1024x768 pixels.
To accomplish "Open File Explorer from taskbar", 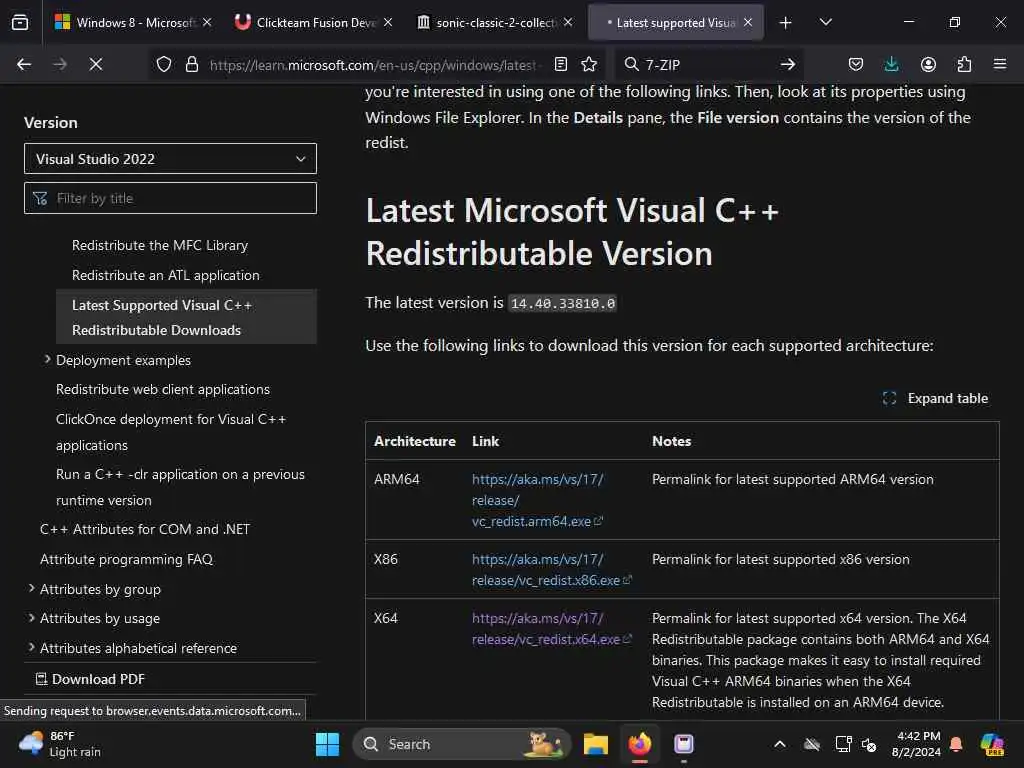I will click(x=596, y=744).
